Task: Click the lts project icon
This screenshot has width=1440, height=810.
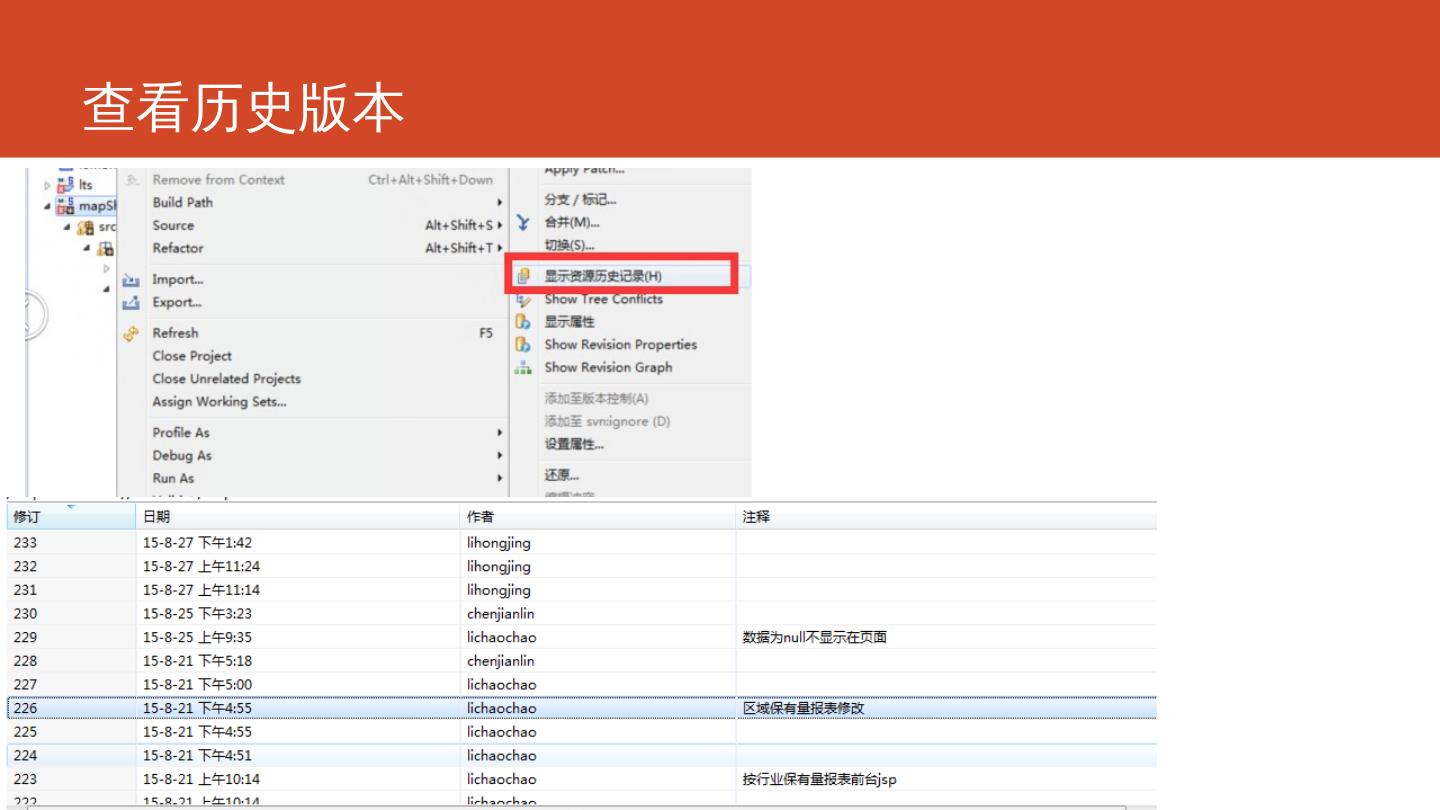Action: pos(66,185)
